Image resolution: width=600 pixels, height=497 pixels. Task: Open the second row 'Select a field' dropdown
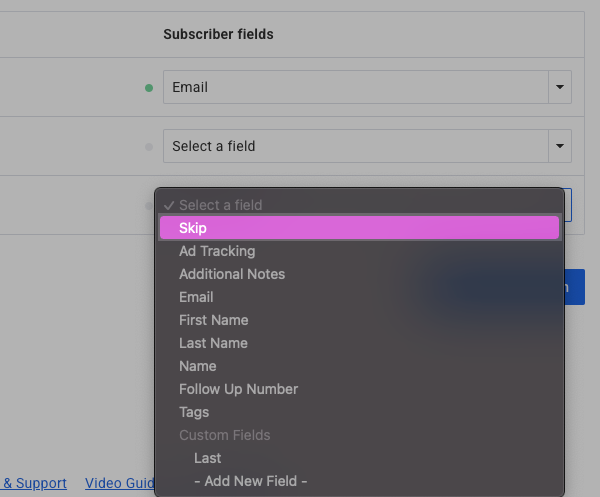click(355, 146)
